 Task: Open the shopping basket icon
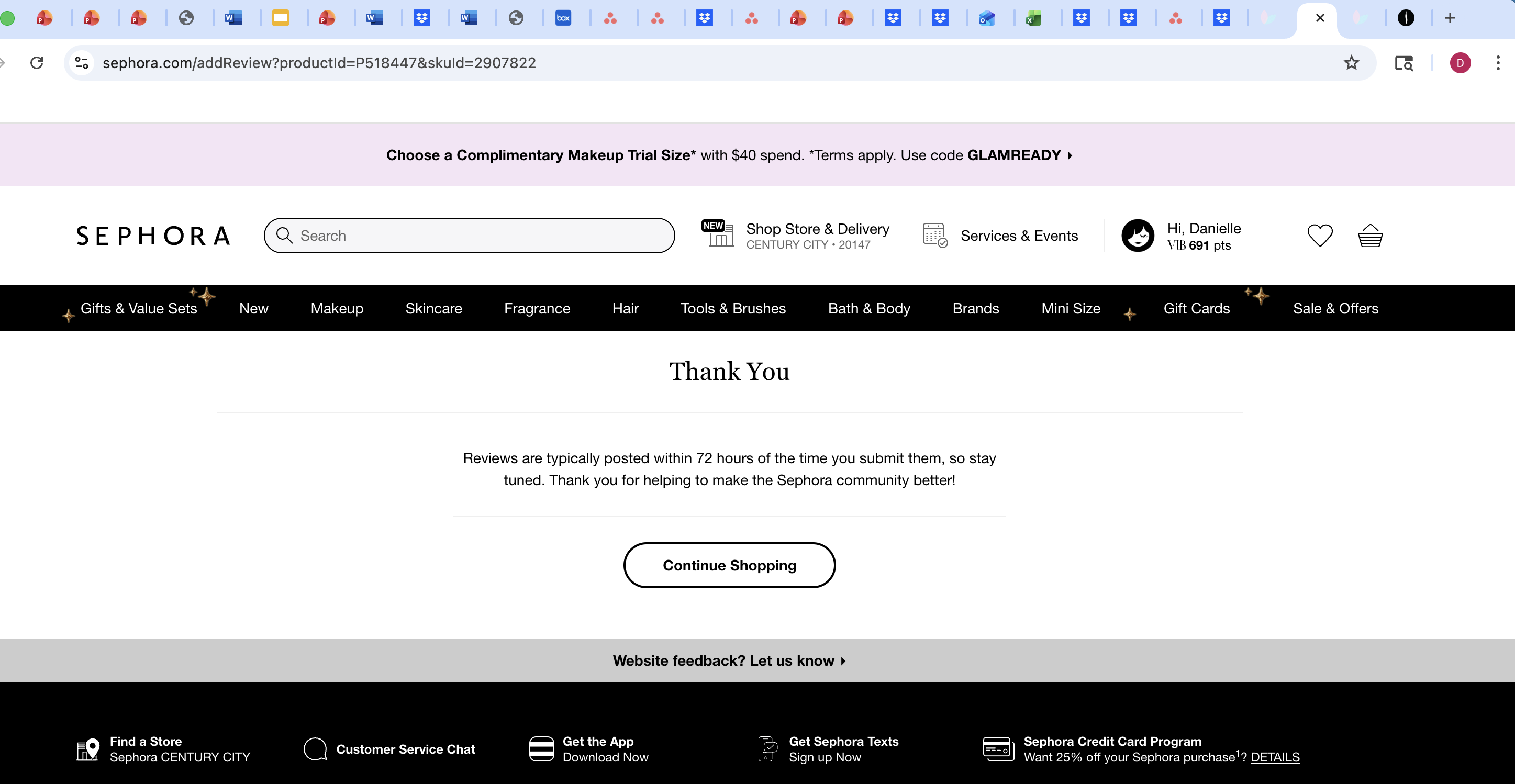[x=1370, y=236]
